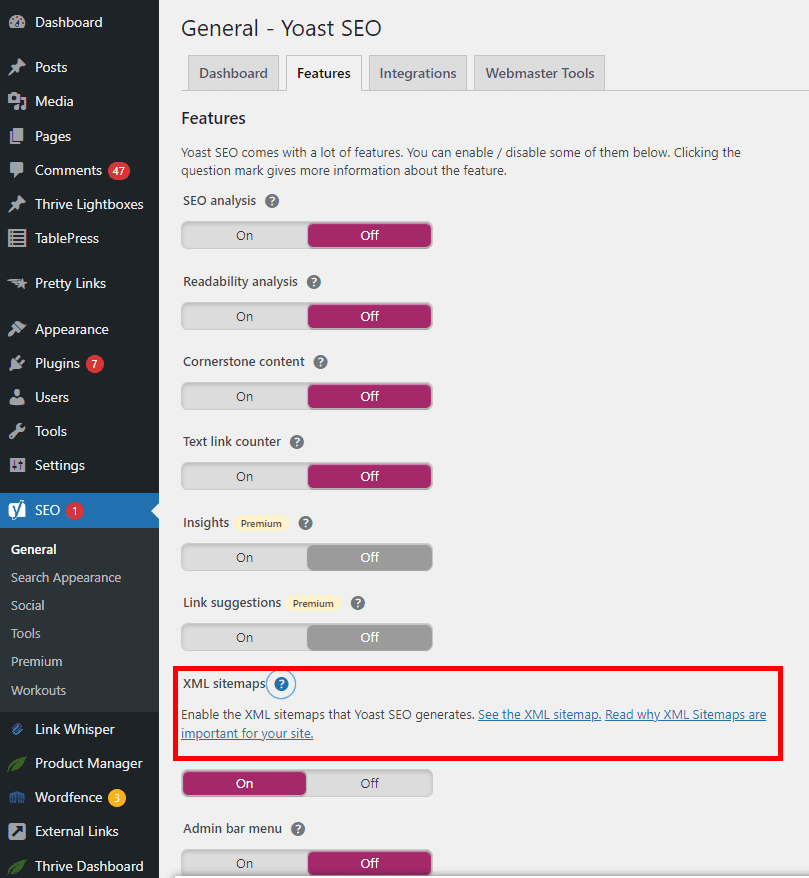Open Workouts submenu under SEO
Image resolution: width=809 pixels, height=878 pixels.
click(x=38, y=690)
